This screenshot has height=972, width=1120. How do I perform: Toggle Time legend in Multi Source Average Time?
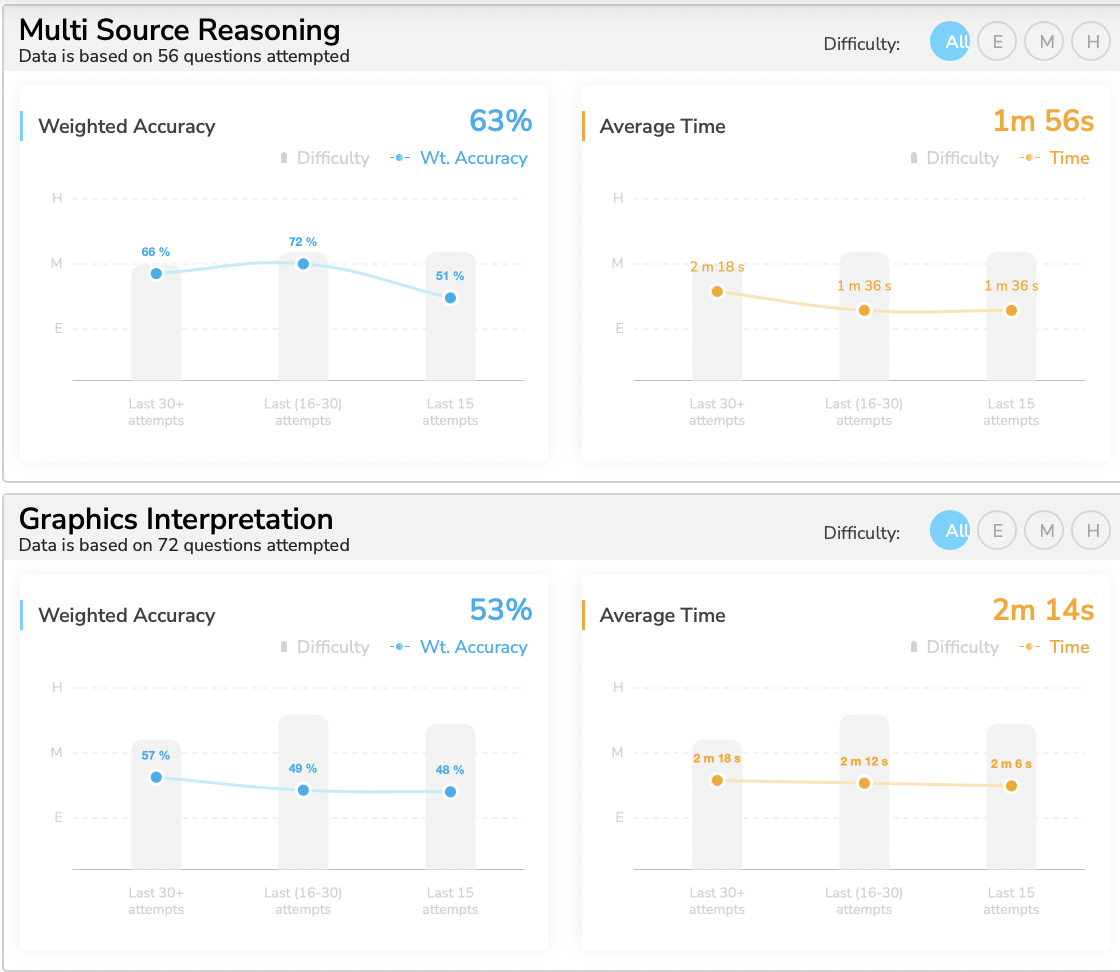coord(1057,158)
